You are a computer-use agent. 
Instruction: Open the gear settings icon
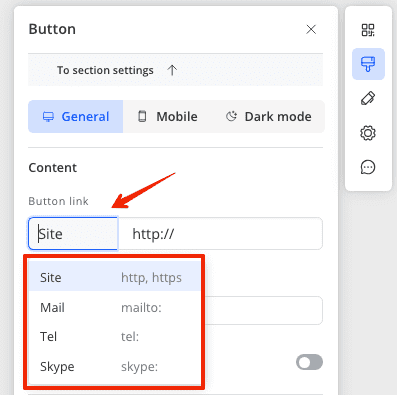tap(368, 133)
